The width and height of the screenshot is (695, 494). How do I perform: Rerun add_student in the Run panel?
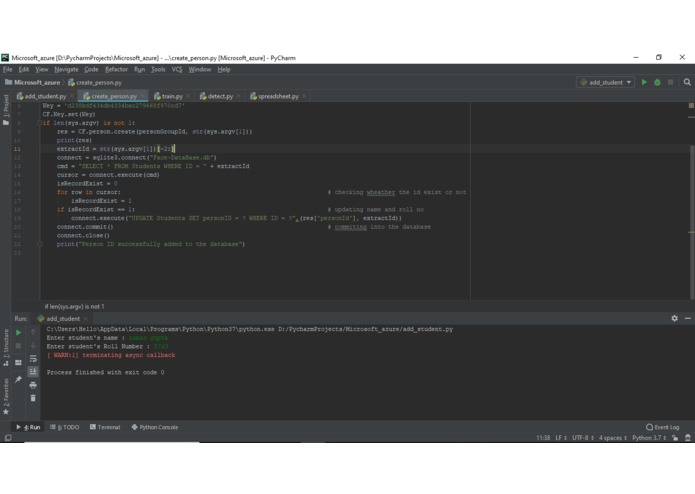19,332
